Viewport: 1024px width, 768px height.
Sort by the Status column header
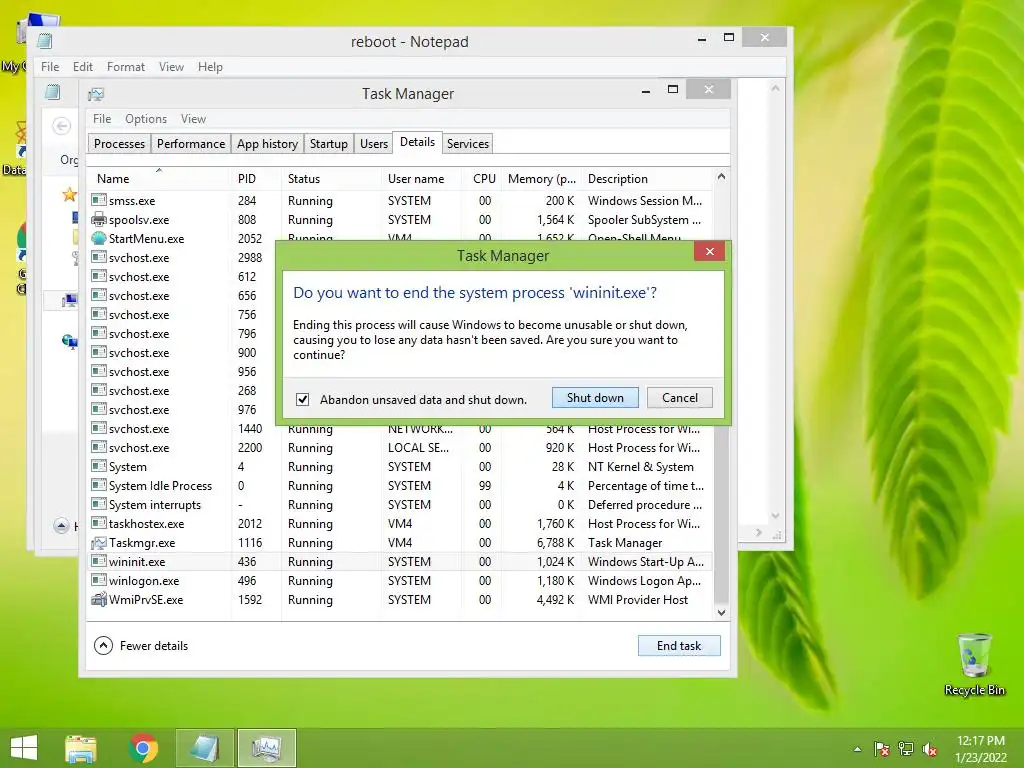coord(330,178)
